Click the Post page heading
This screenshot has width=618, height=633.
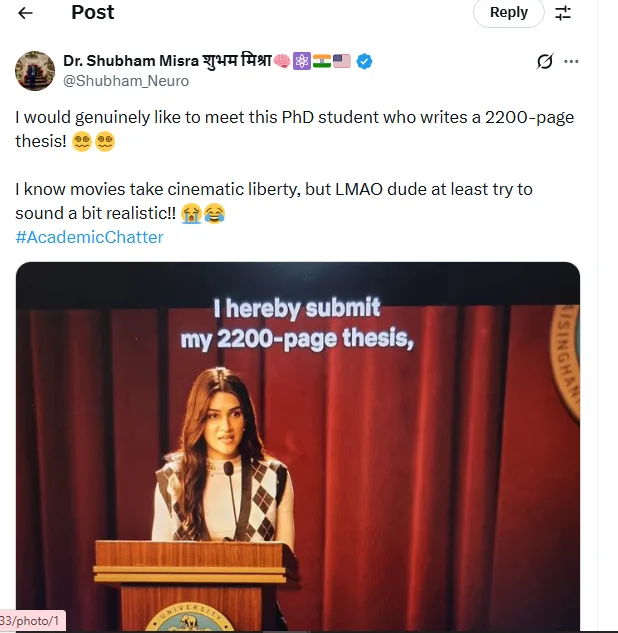pos(93,13)
